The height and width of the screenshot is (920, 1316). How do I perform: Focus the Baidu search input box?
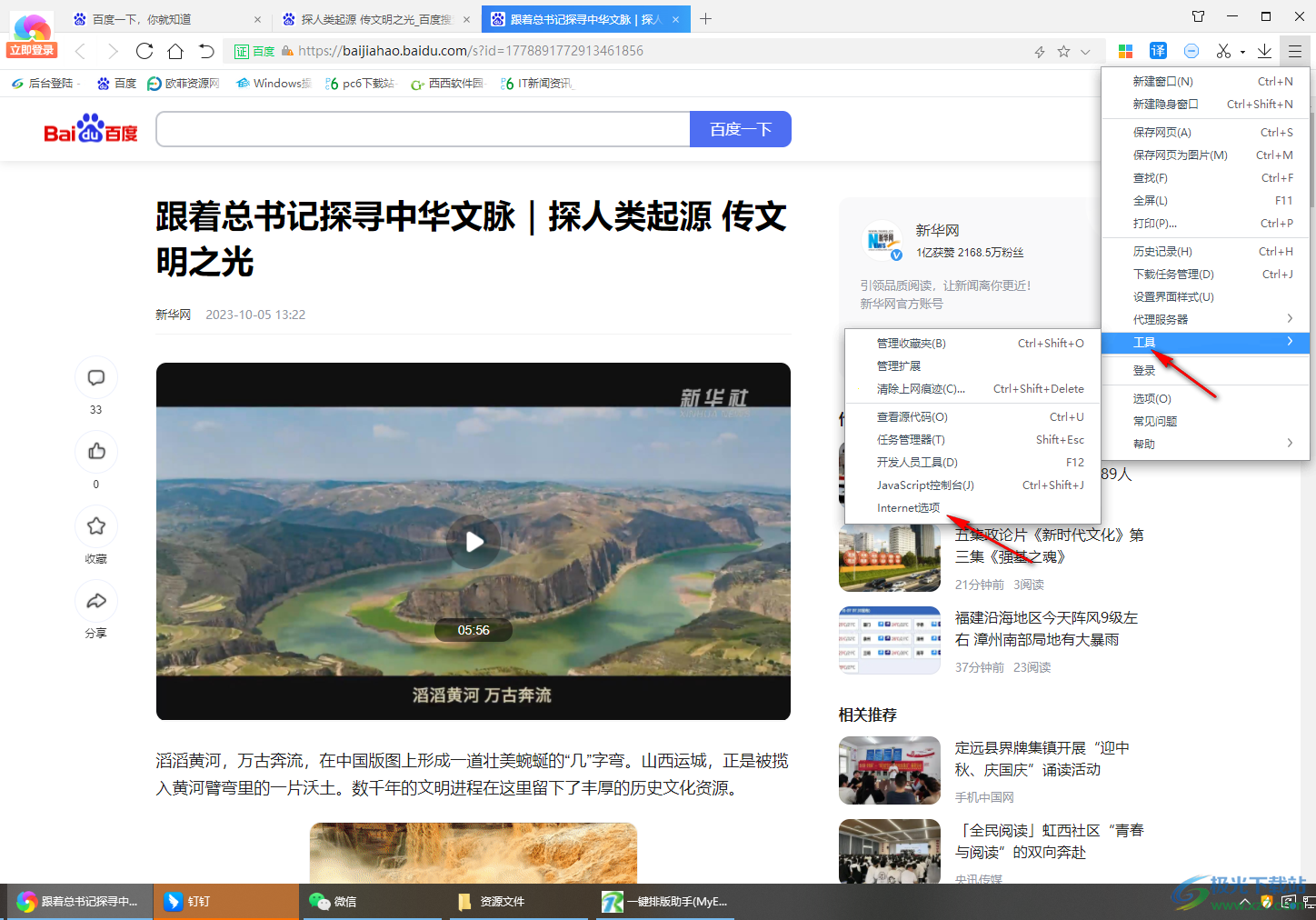click(424, 129)
